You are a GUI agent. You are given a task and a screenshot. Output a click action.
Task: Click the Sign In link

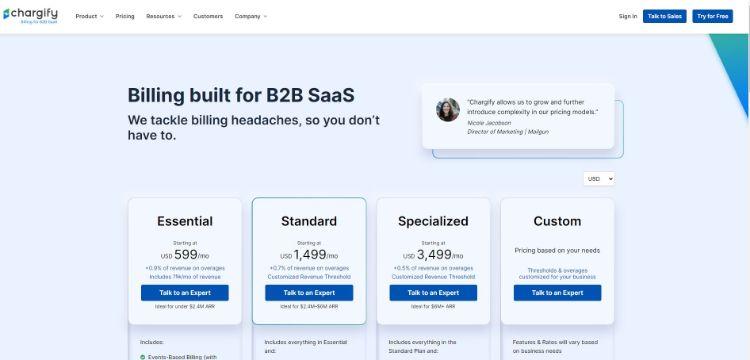pos(628,16)
